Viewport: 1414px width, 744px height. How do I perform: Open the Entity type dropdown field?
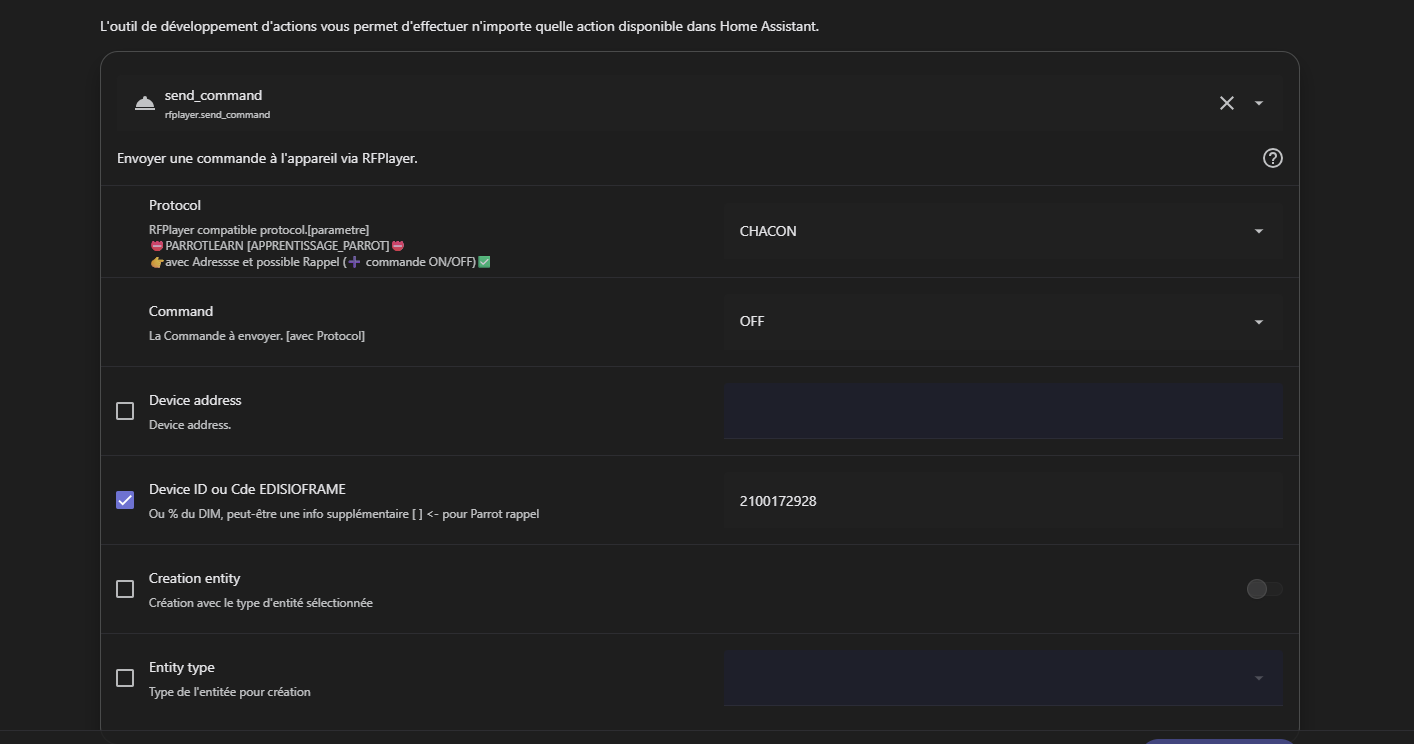point(1003,678)
